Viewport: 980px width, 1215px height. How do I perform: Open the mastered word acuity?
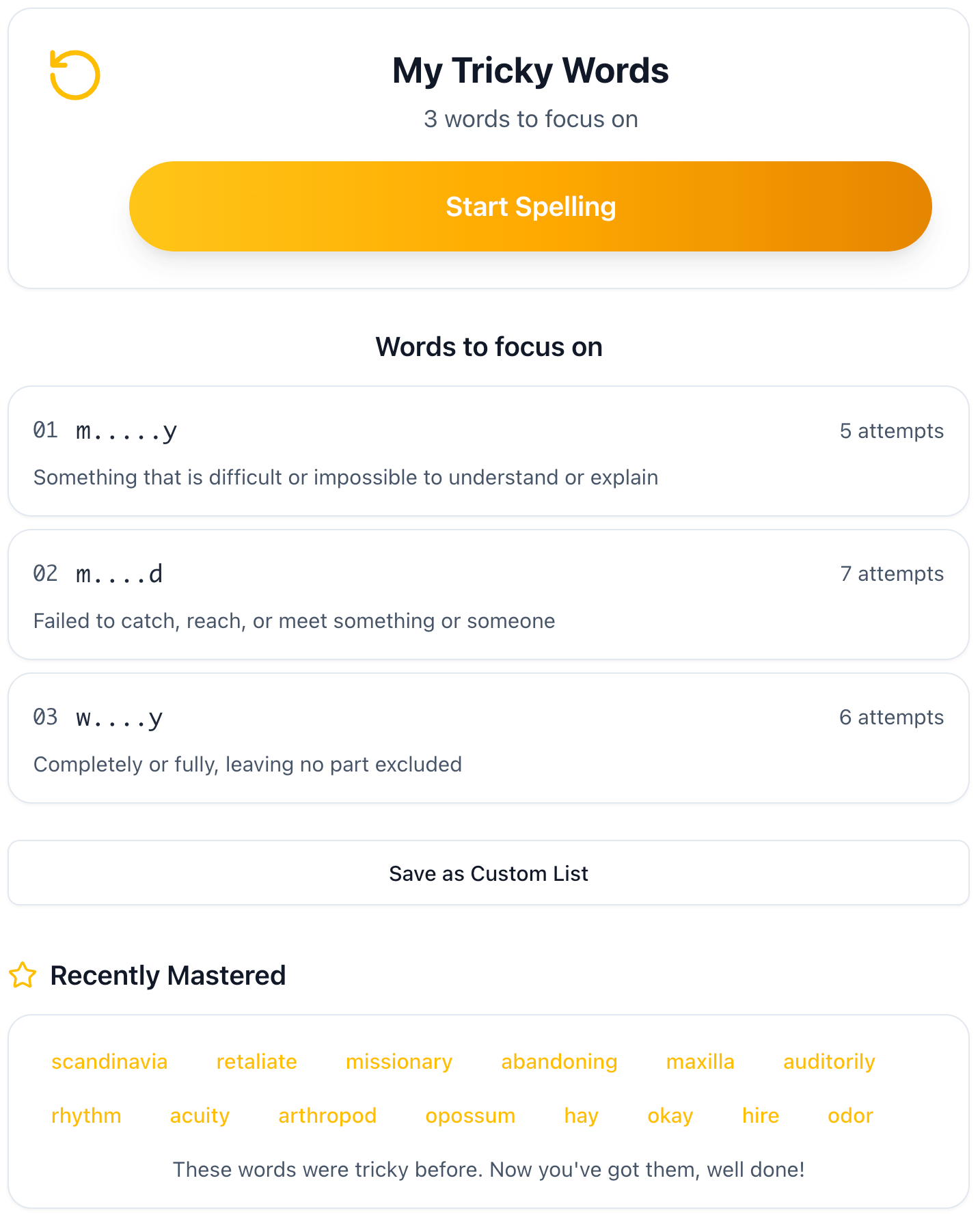[200, 1115]
